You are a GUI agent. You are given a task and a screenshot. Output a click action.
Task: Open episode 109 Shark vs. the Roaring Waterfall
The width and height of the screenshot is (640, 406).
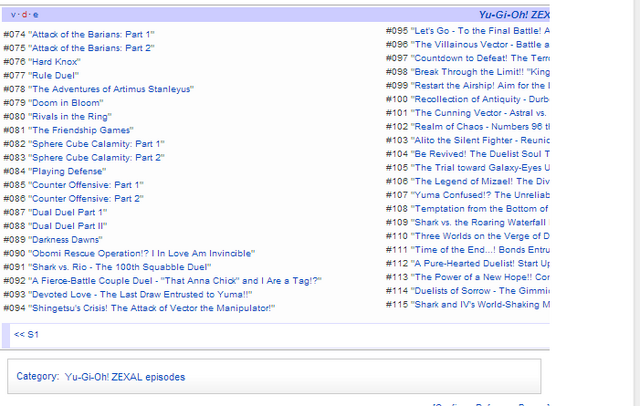480,222
